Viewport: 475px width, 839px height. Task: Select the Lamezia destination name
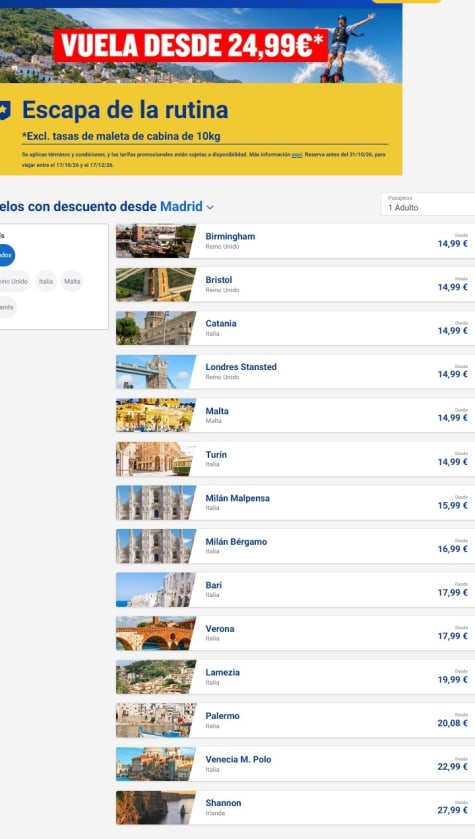pyautogui.click(x=223, y=673)
